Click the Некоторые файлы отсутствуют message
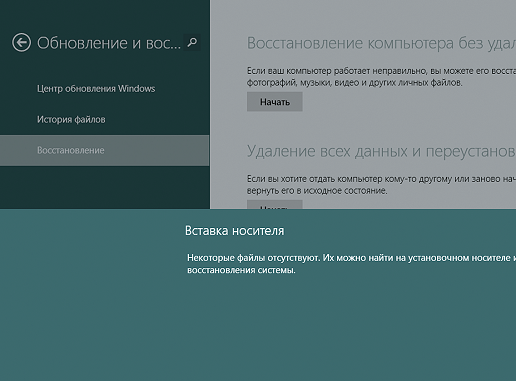Screen dimensions: 516x381 [x=351, y=264]
